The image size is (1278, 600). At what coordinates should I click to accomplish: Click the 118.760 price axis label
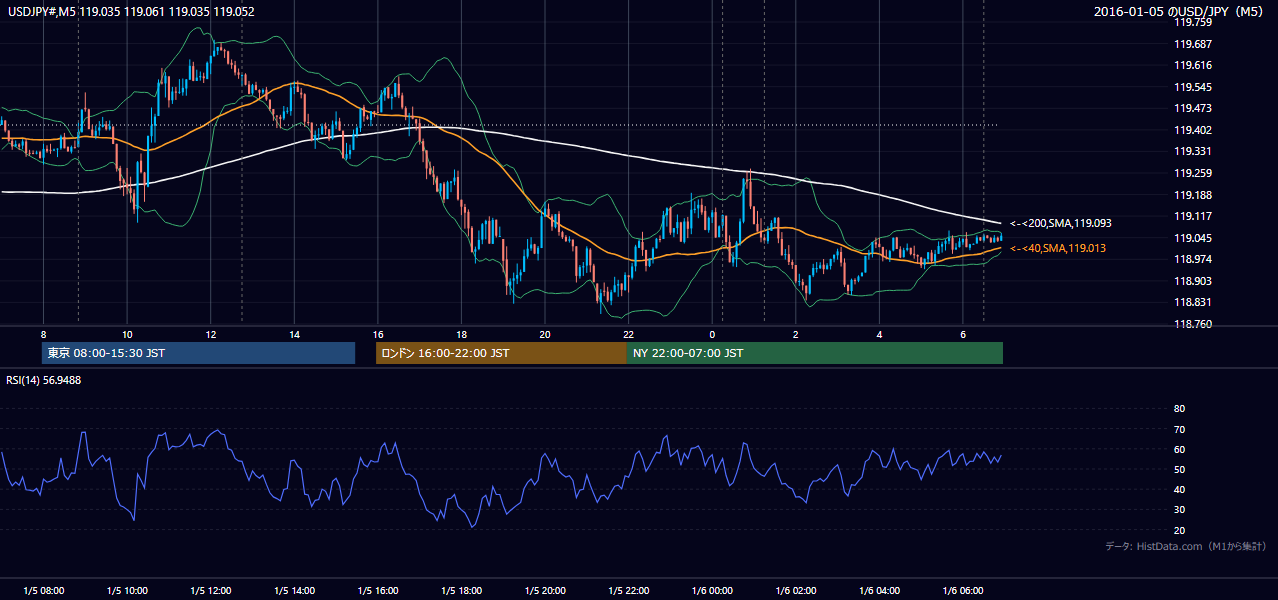point(1192,324)
